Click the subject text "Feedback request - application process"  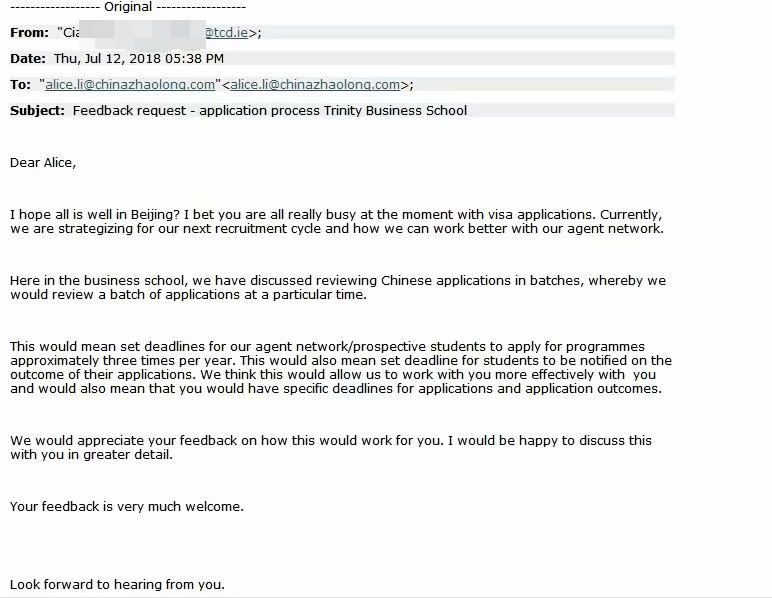[196, 110]
